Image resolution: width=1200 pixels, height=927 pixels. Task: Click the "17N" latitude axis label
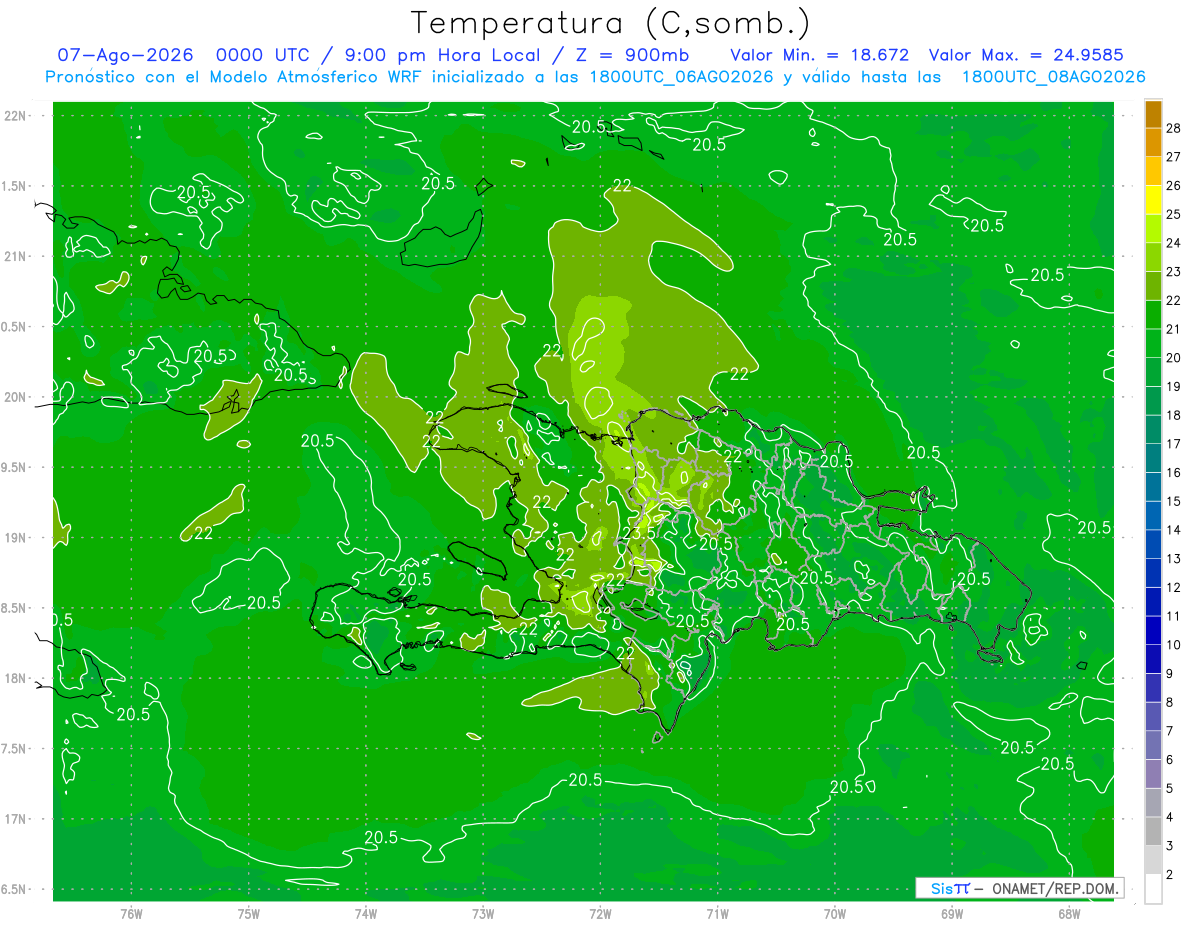tap(17, 819)
